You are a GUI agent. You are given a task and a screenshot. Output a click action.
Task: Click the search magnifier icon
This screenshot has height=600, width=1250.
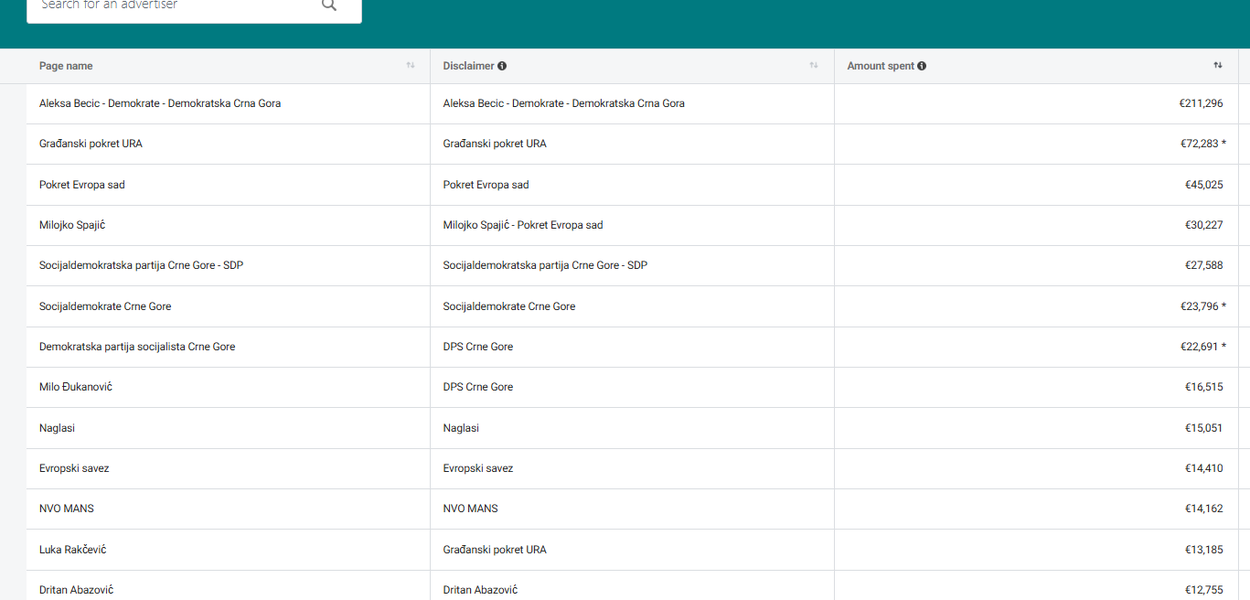[x=329, y=5]
